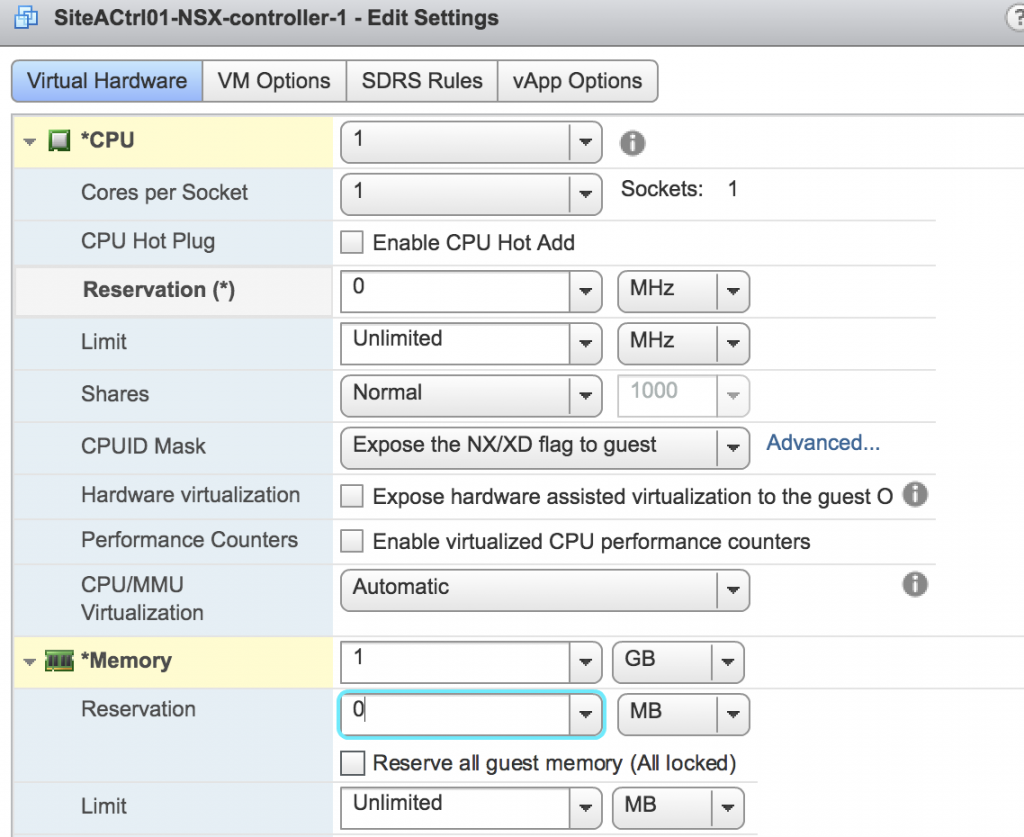
Task: Click into CPU Limit Unlimited field
Action: (455, 343)
